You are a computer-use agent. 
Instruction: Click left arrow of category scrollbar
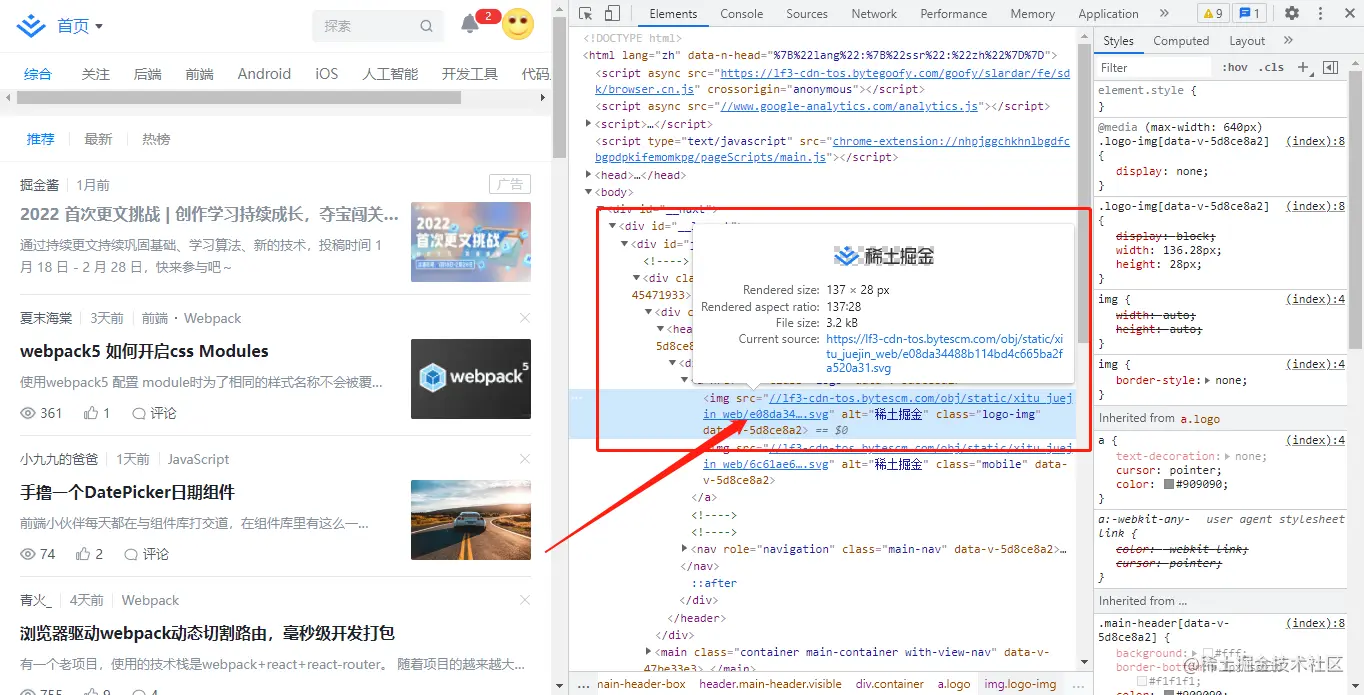[8, 98]
